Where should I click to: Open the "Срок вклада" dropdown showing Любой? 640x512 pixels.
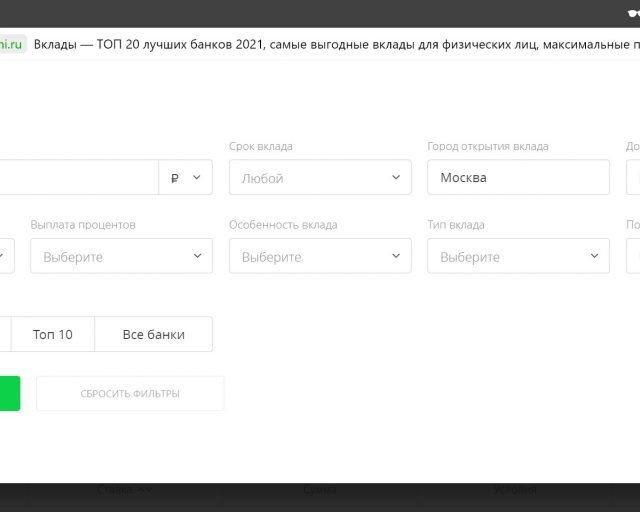pos(320,178)
